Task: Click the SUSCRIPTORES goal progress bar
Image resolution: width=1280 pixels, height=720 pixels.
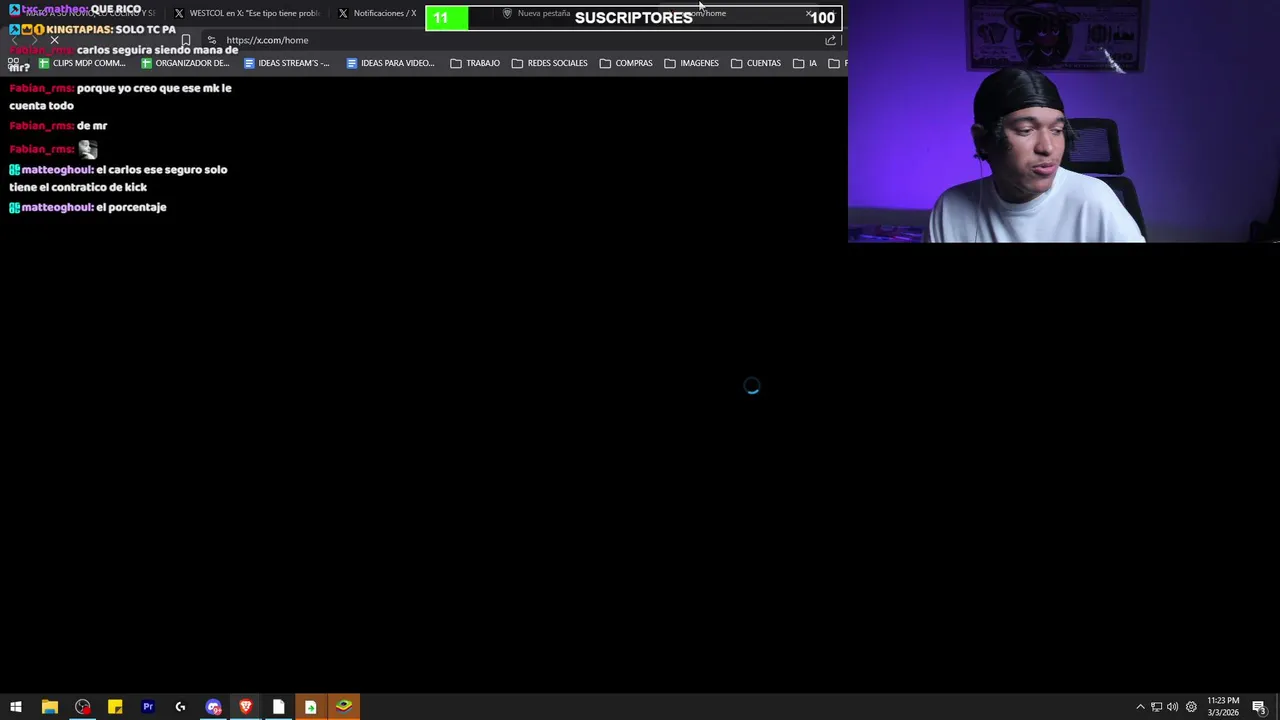Action: pos(634,18)
